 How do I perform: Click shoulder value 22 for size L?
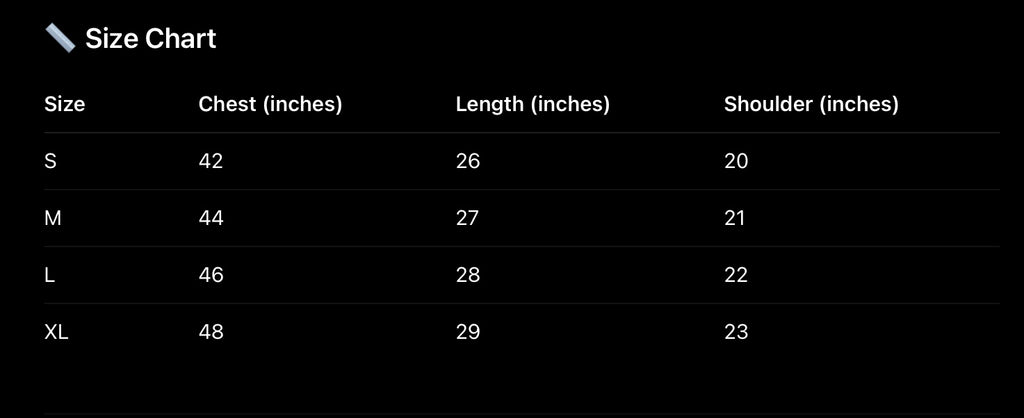(736, 275)
